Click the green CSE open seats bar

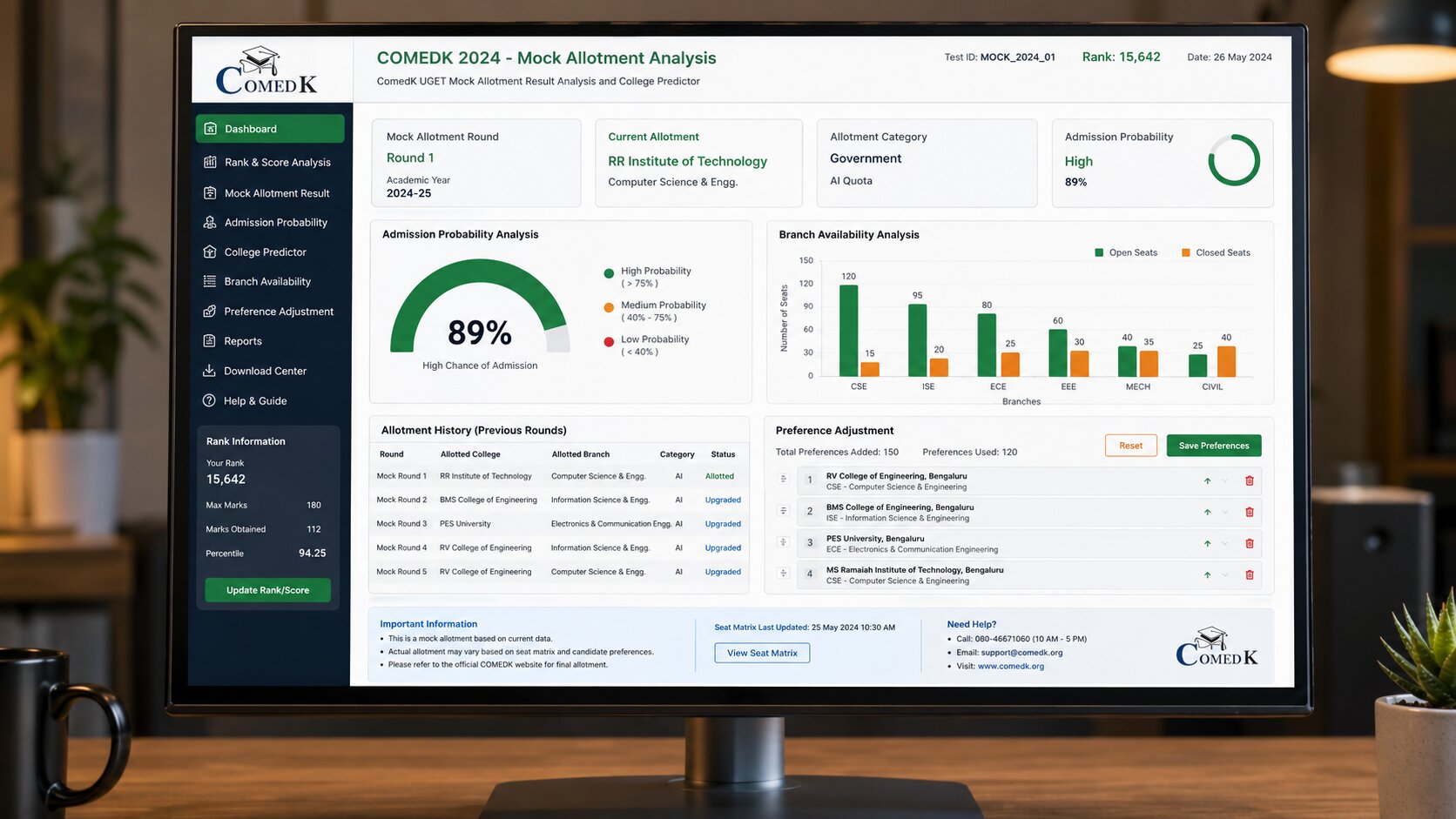point(848,331)
